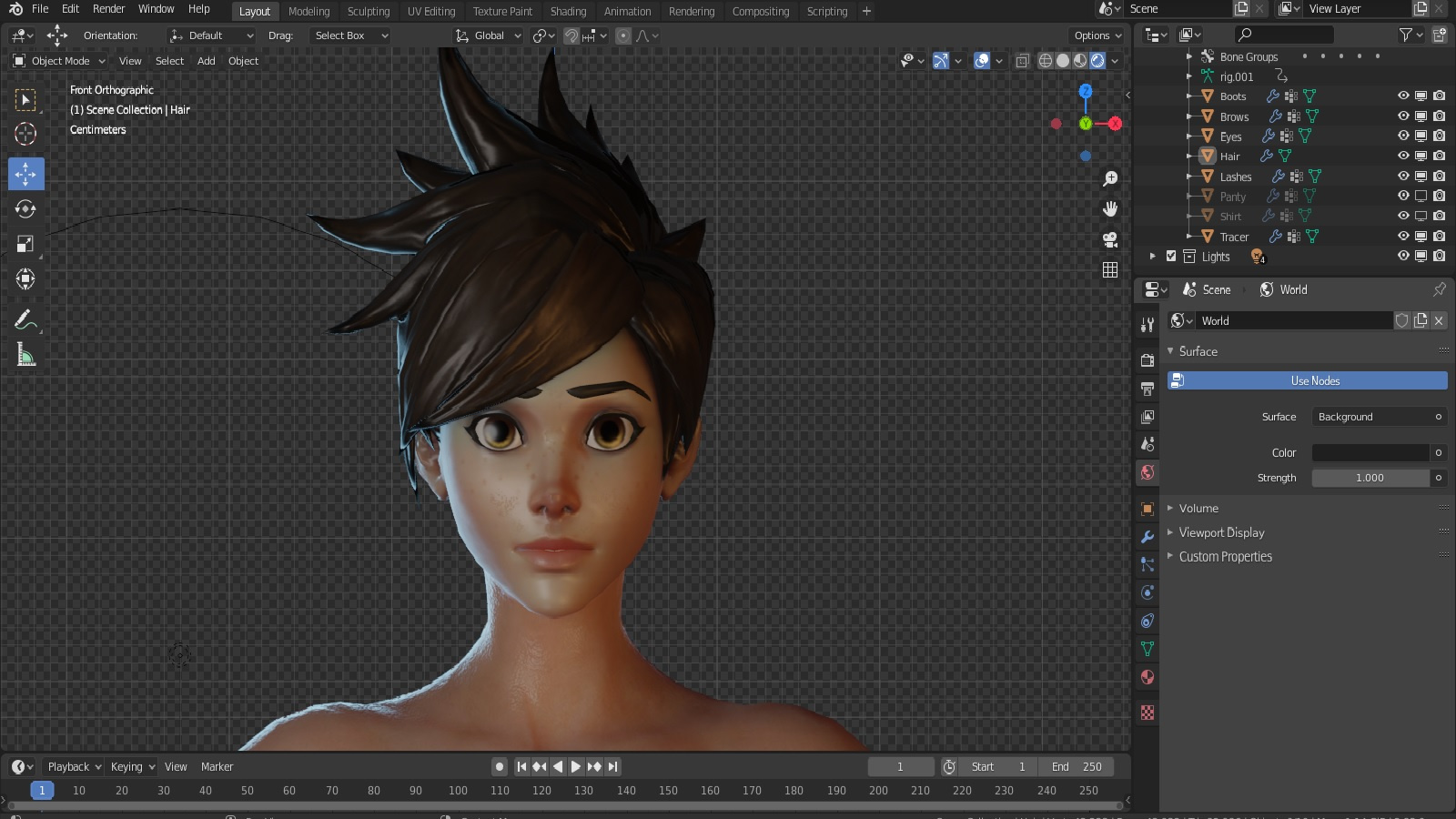
Task: Switch viewport to Material Preview shading
Action: click(1080, 61)
